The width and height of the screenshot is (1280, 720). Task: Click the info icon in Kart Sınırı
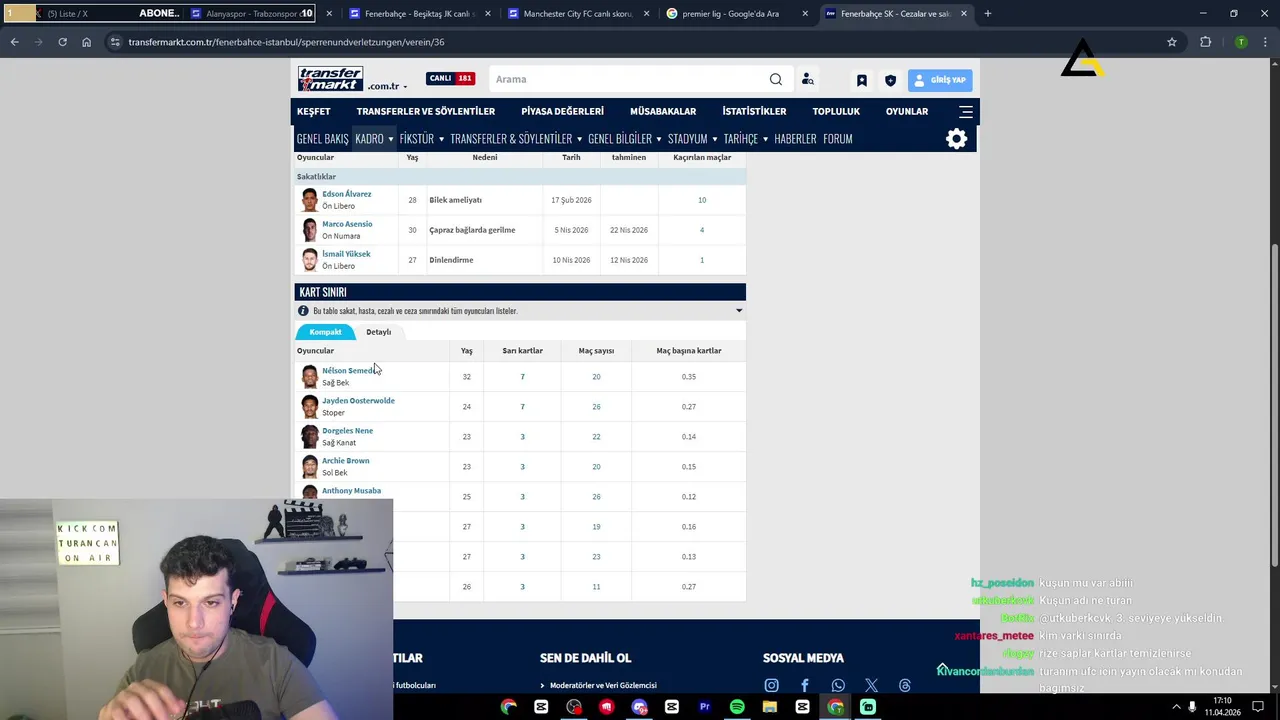(303, 311)
